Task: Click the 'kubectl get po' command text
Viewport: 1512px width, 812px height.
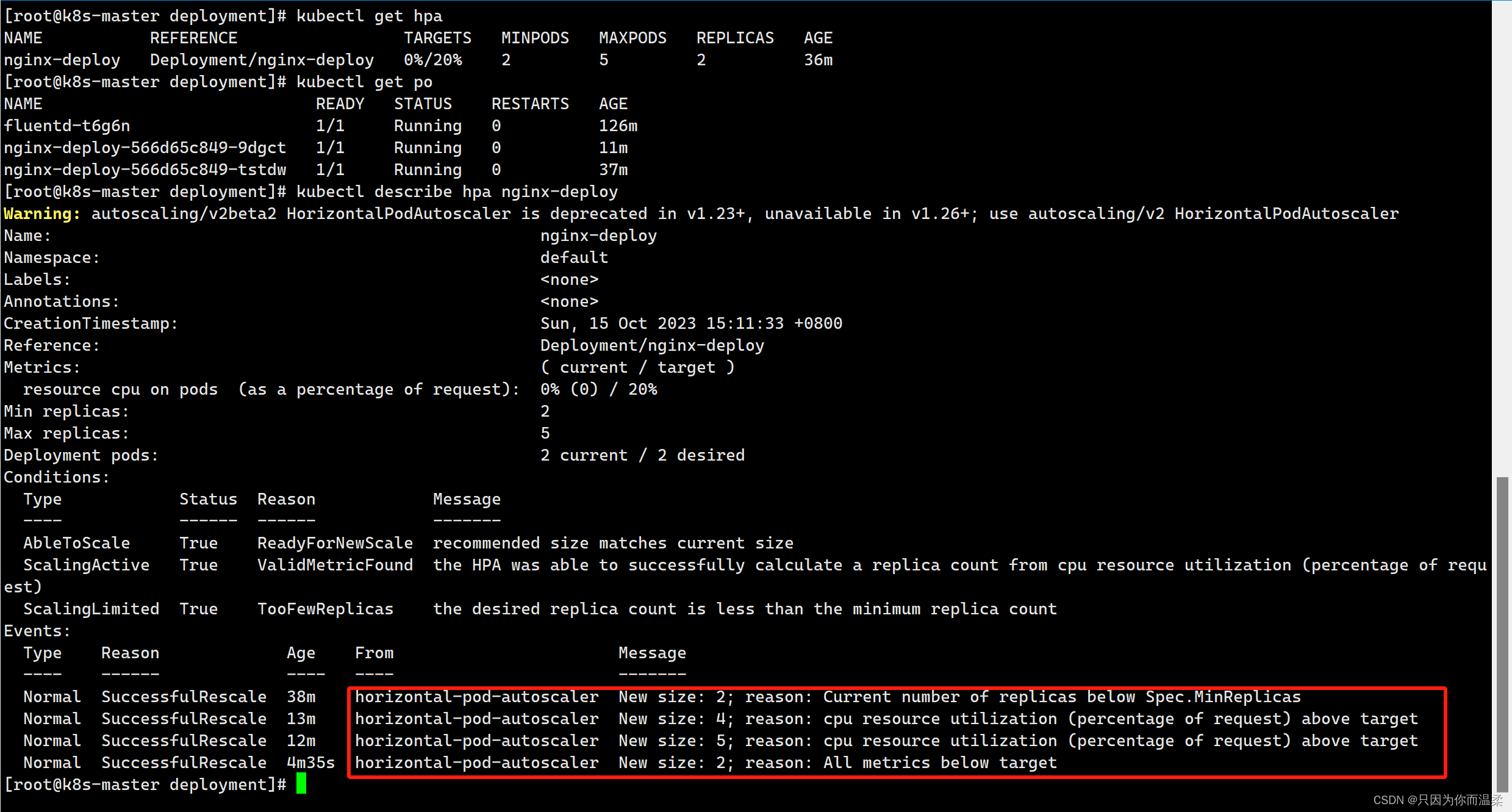Action: 365,82
